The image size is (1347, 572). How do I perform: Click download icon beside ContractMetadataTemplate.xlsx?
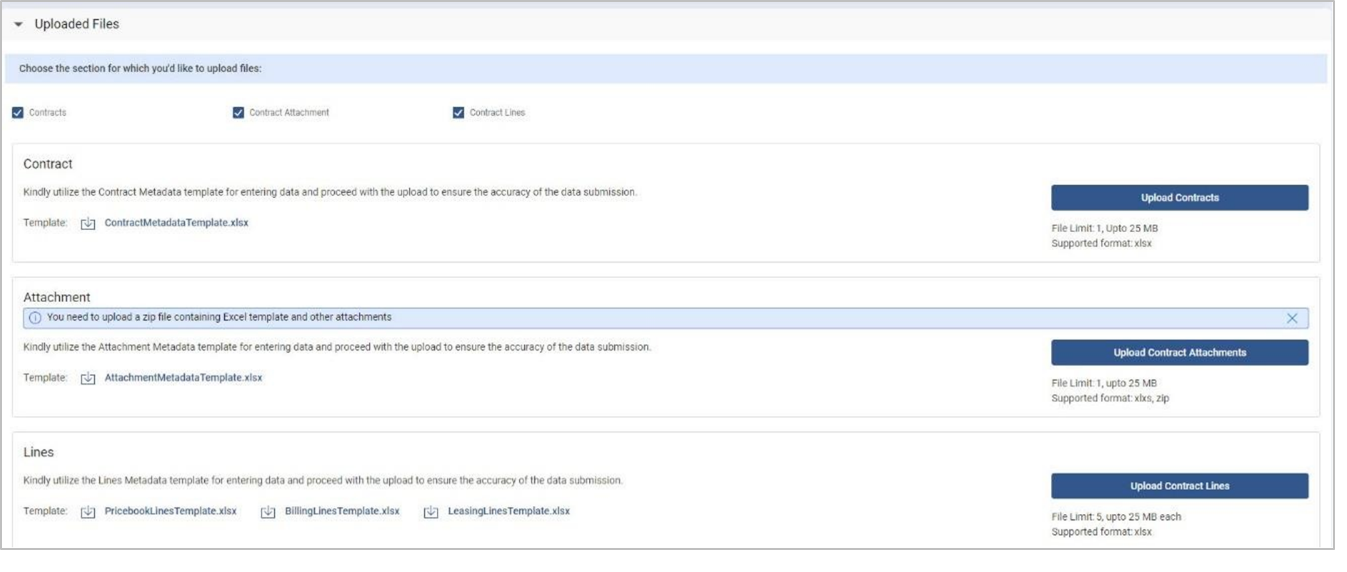click(88, 224)
